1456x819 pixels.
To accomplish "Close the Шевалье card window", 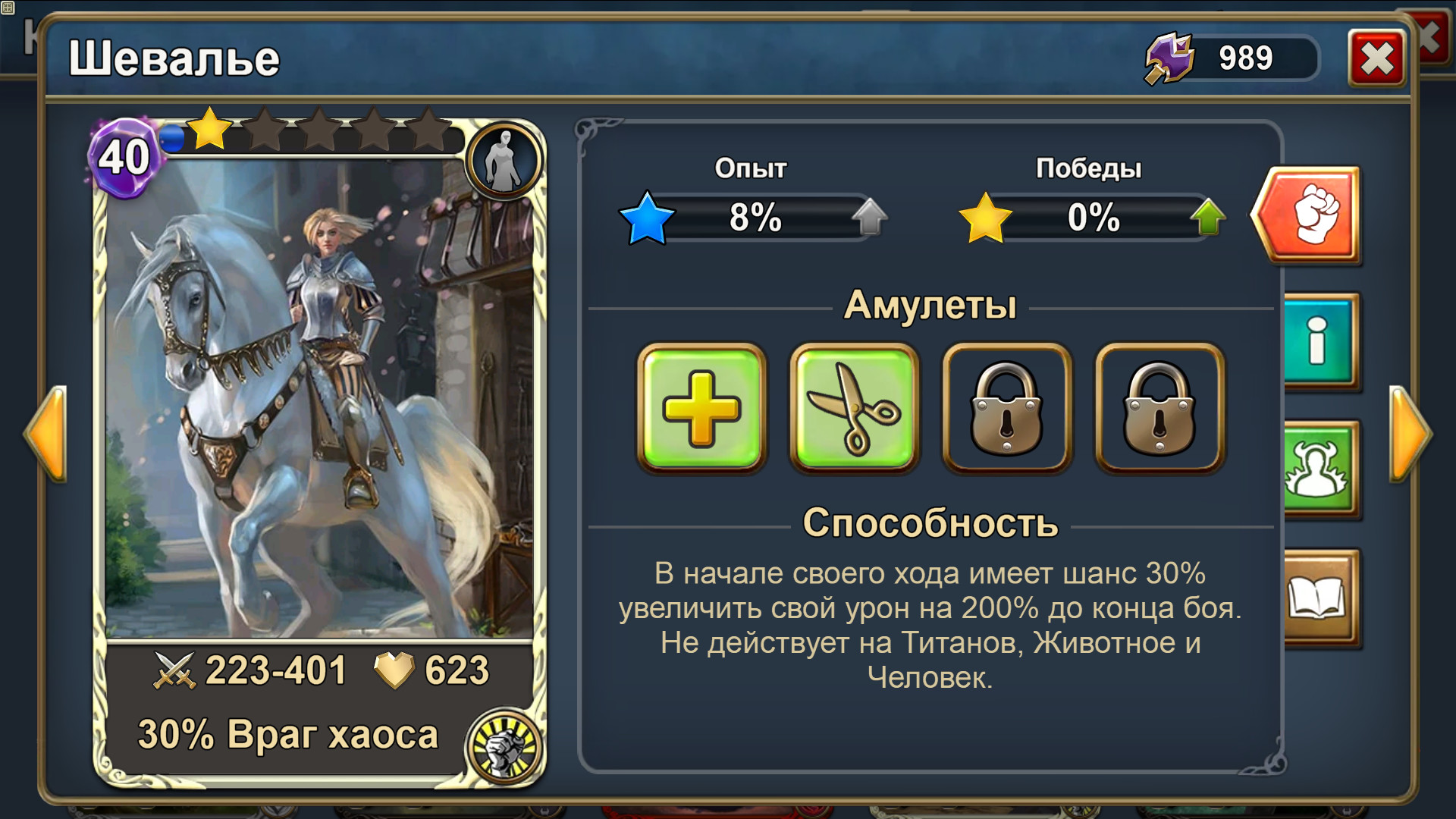I will click(x=1376, y=58).
